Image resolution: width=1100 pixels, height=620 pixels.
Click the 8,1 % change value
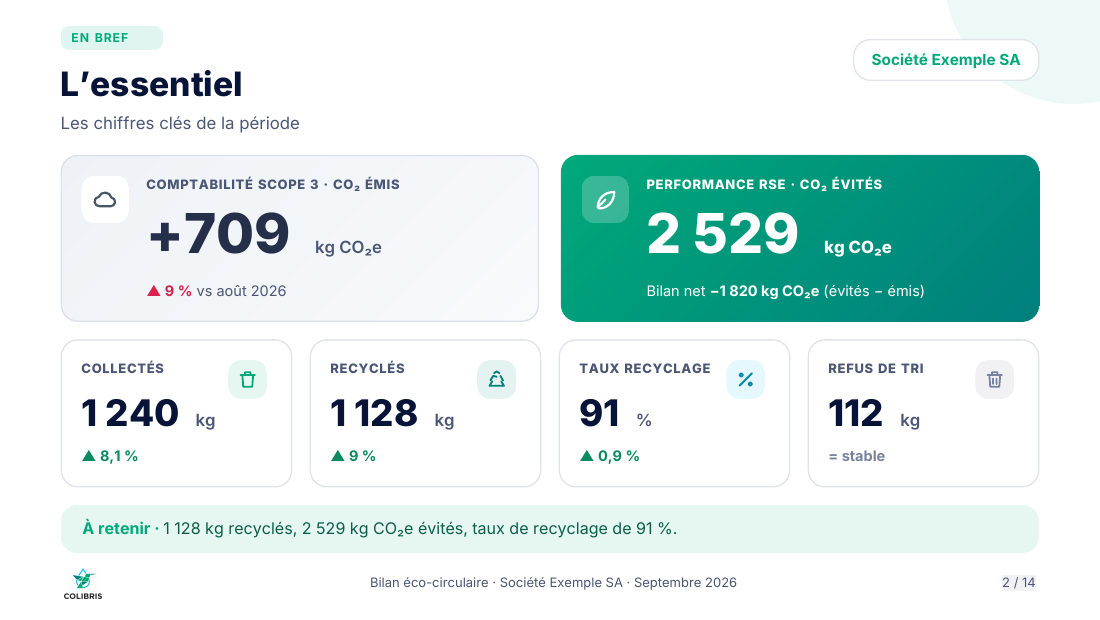click(x=119, y=456)
